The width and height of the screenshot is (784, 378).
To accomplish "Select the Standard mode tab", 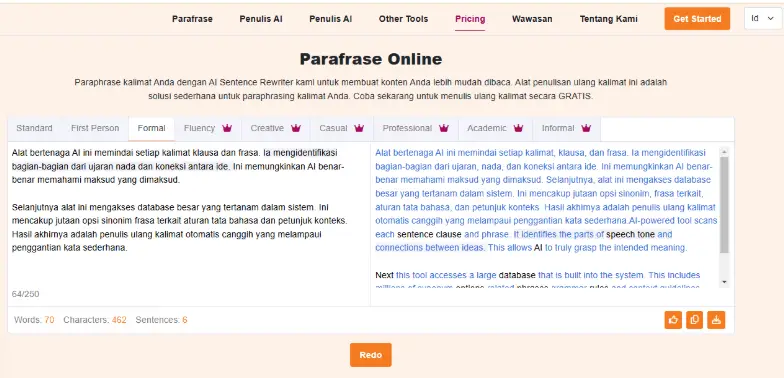I will (x=34, y=128).
